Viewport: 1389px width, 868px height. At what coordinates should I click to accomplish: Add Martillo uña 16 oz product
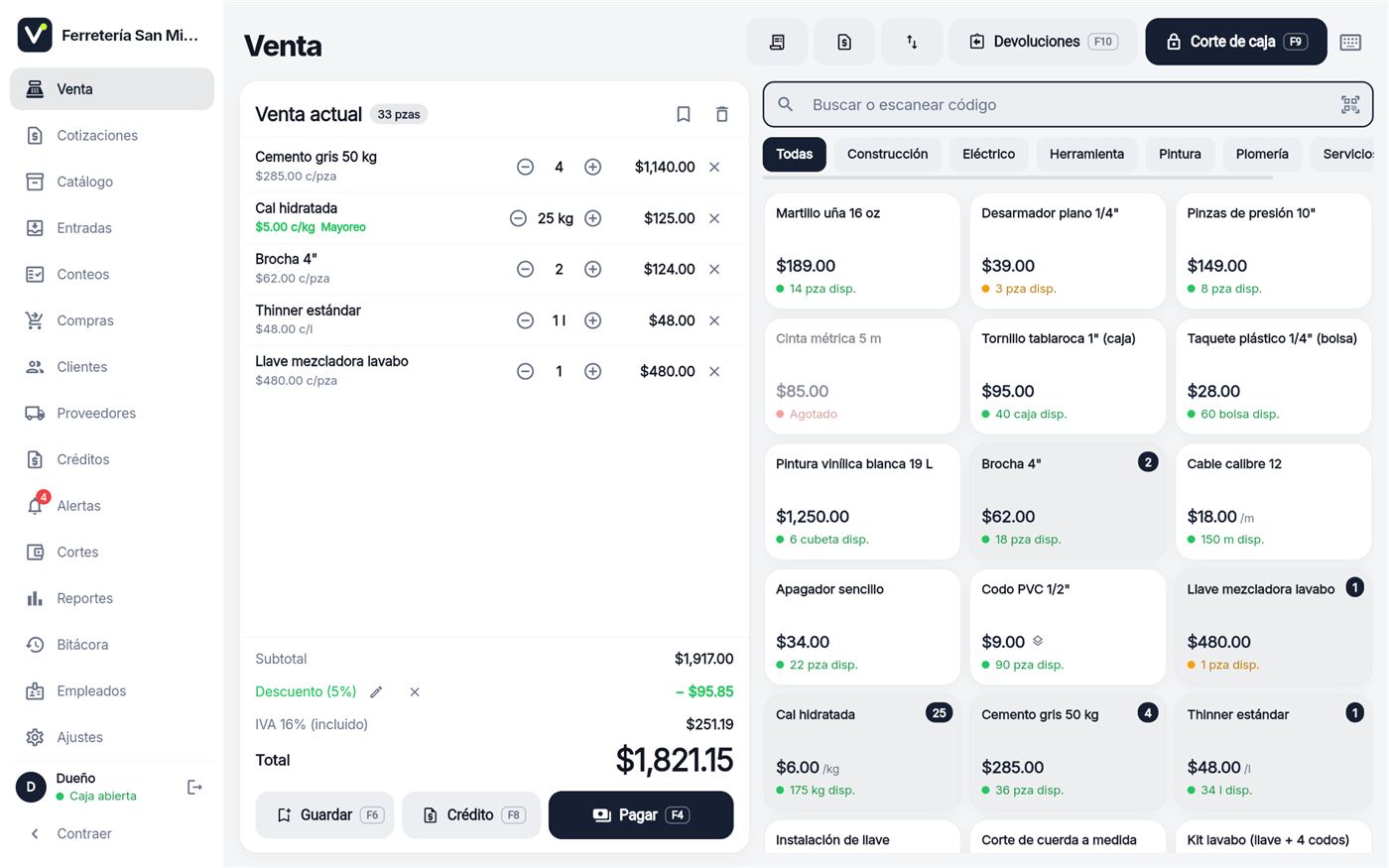coord(862,251)
